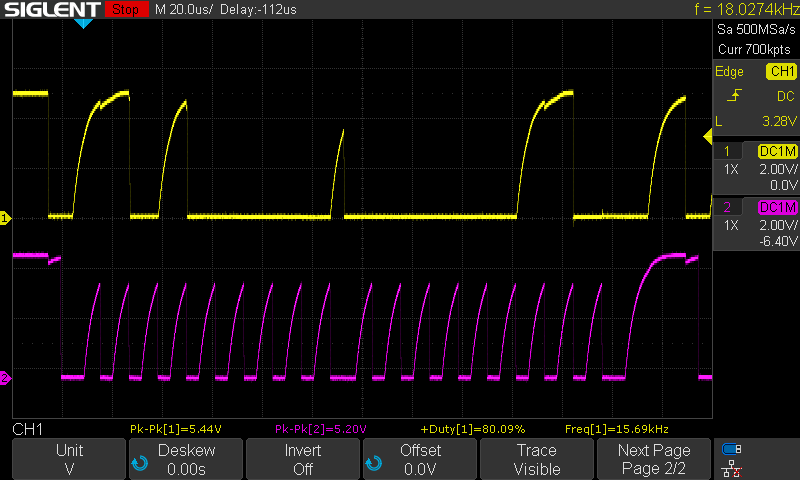Click the +Duty[1]=80.09% measurement
This screenshot has width=800, height=480.
click(x=472, y=429)
